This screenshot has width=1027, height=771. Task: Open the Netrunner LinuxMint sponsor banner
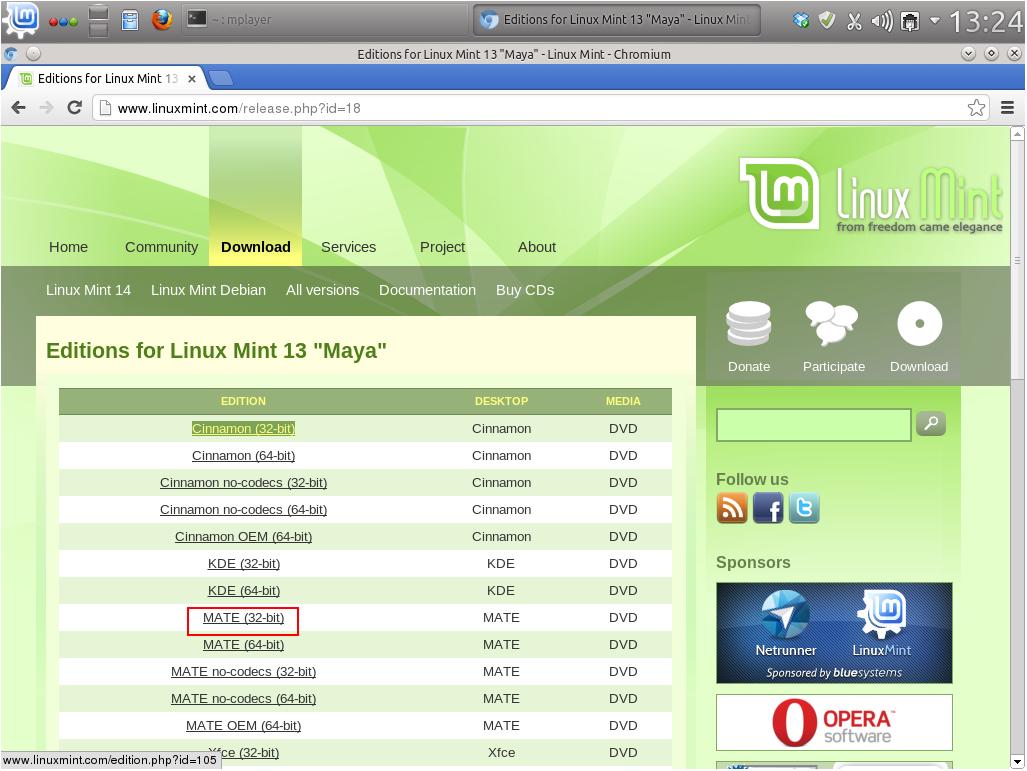[834, 633]
